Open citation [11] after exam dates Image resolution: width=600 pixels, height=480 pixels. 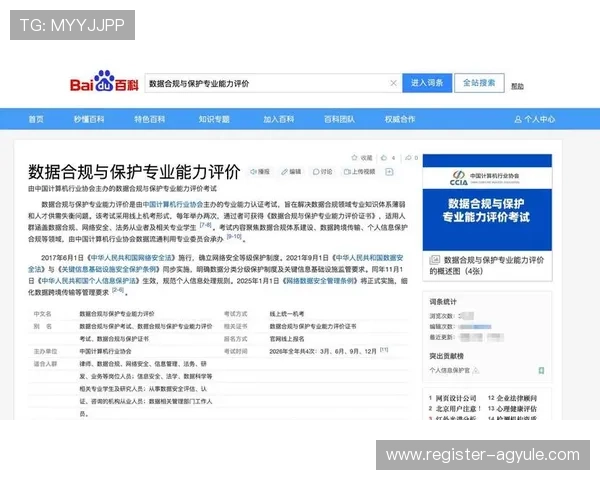[384, 349]
